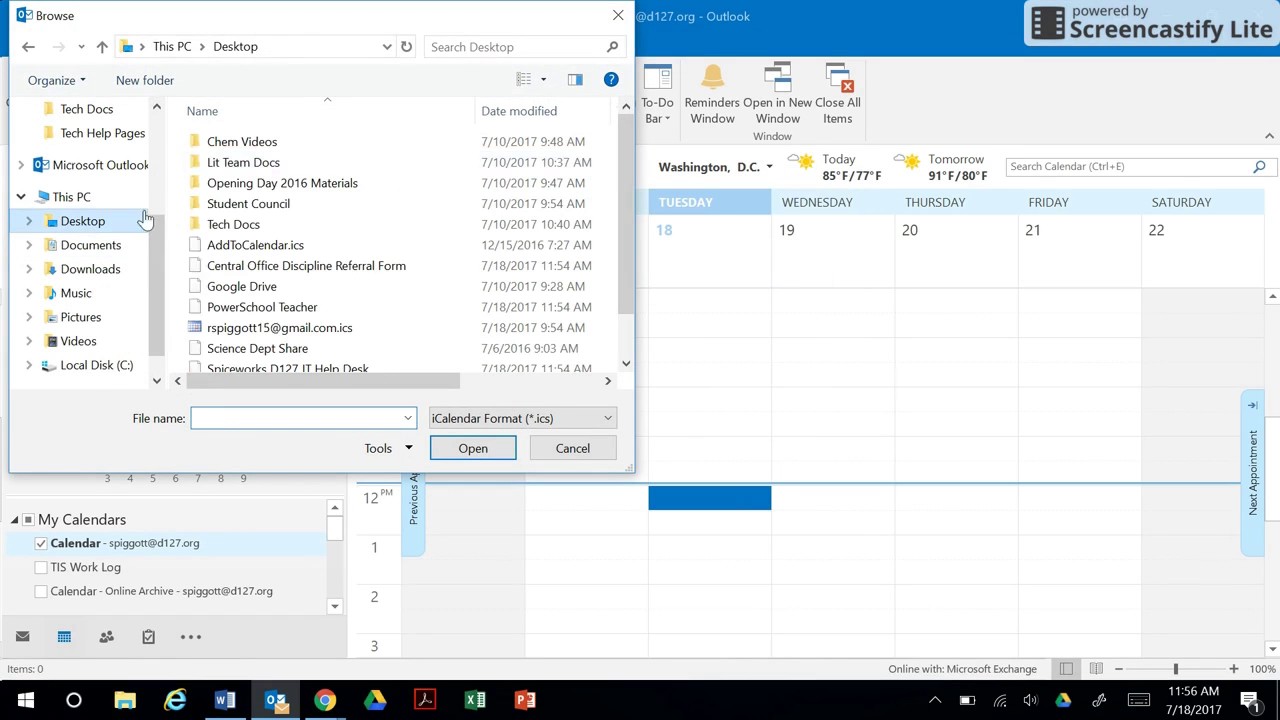Click the File name input field

[x=303, y=418]
